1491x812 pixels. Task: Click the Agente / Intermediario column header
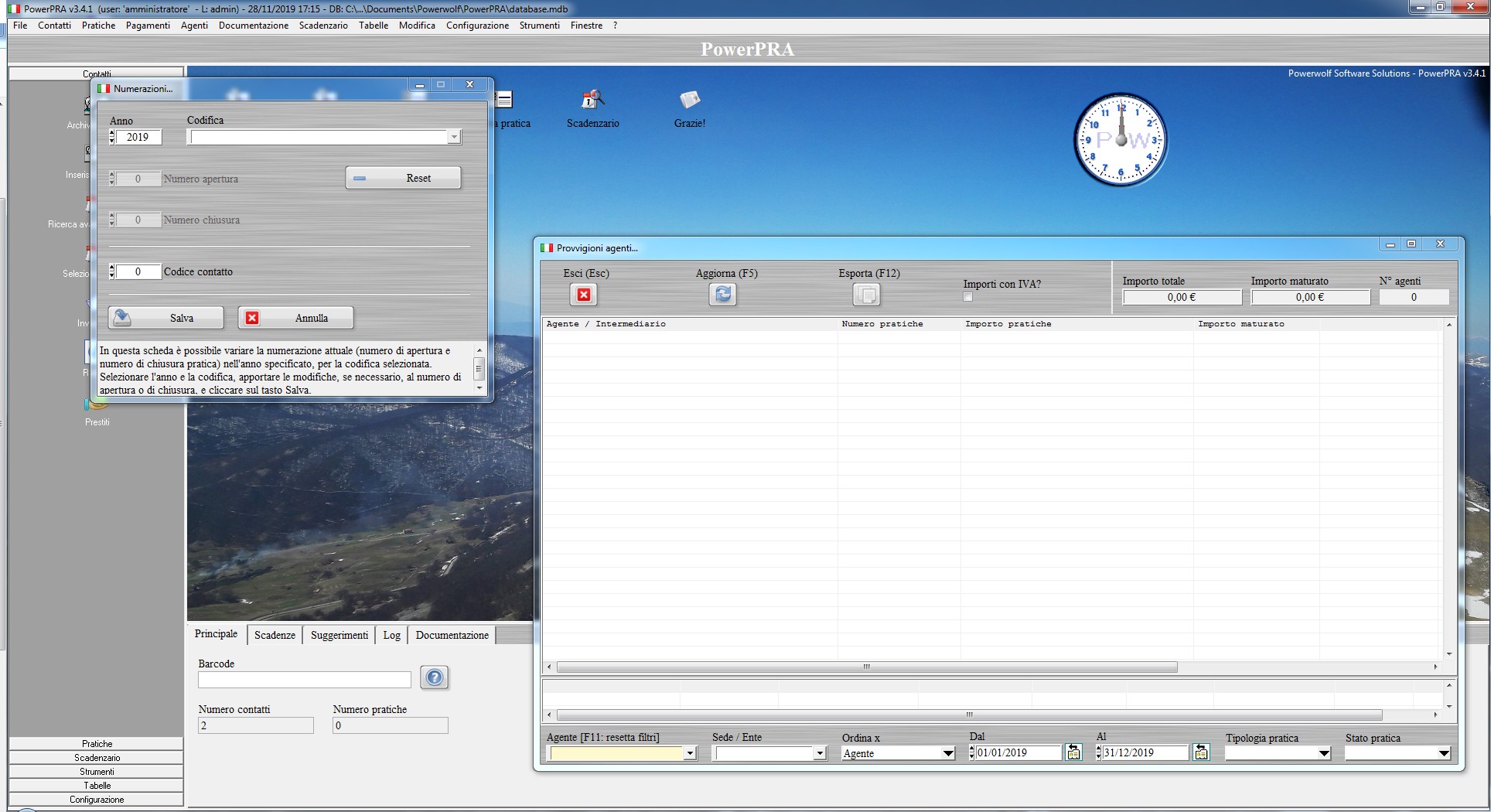click(691, 324)
